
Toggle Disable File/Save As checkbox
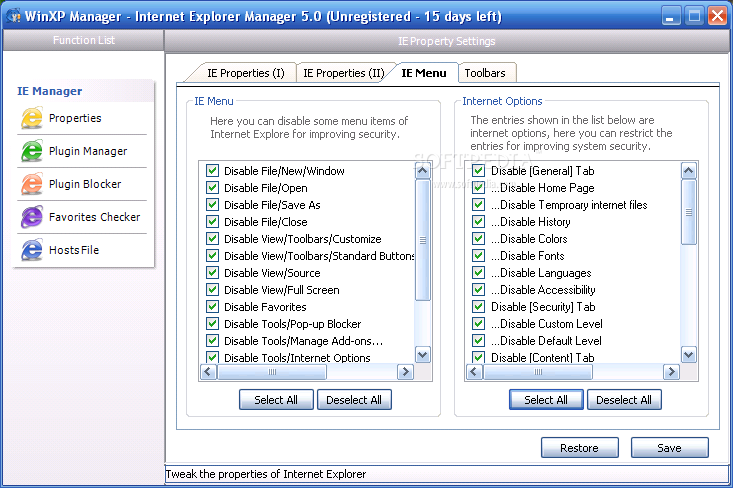pyautogui.click(x=212, y=205)
